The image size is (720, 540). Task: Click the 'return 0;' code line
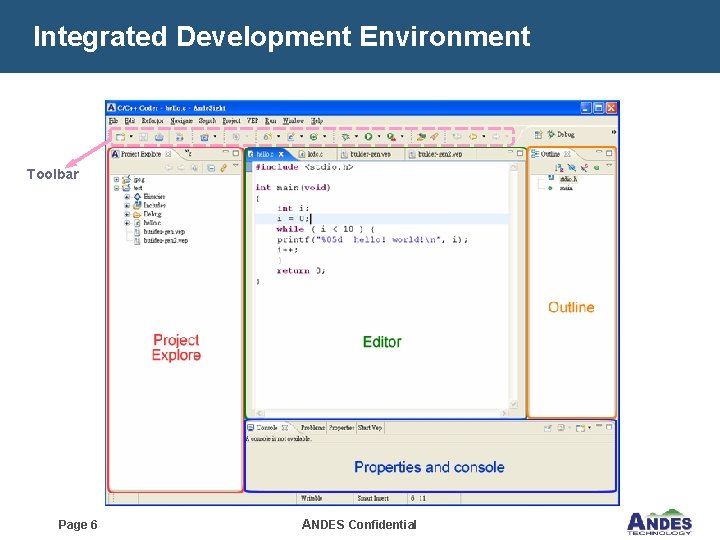301,270
